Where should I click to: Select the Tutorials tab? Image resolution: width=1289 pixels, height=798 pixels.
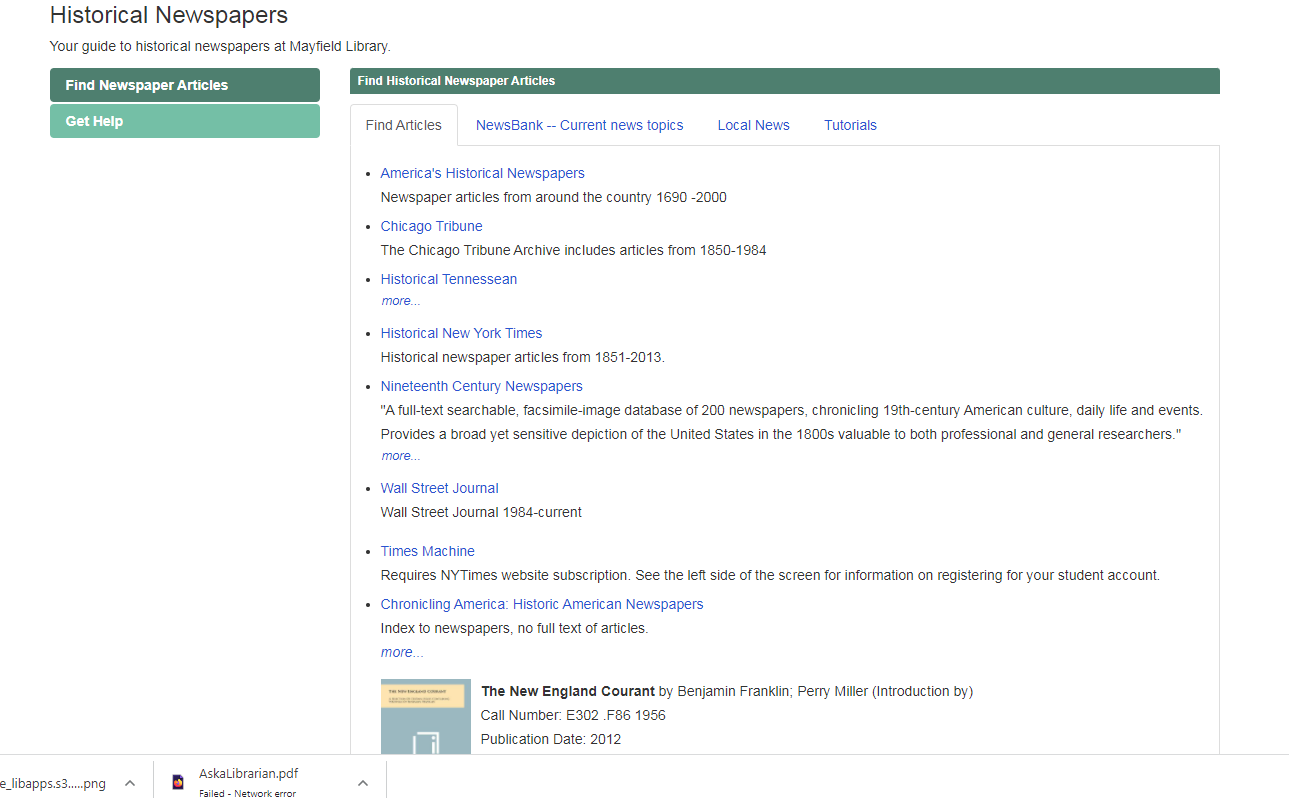pyautogui.click(x=850, y=125)
